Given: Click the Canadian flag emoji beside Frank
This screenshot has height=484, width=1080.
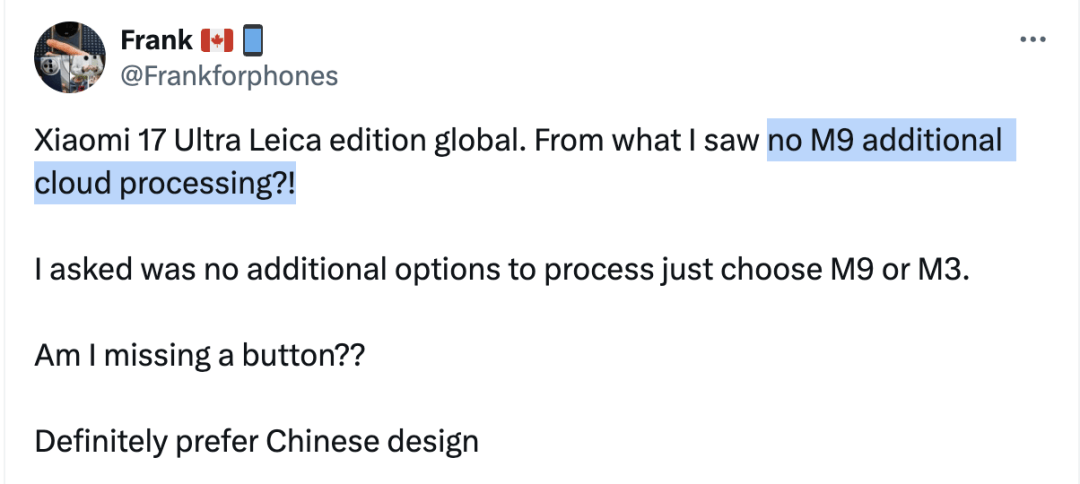Looking at the screenshot, I should (x=217, y=41).
